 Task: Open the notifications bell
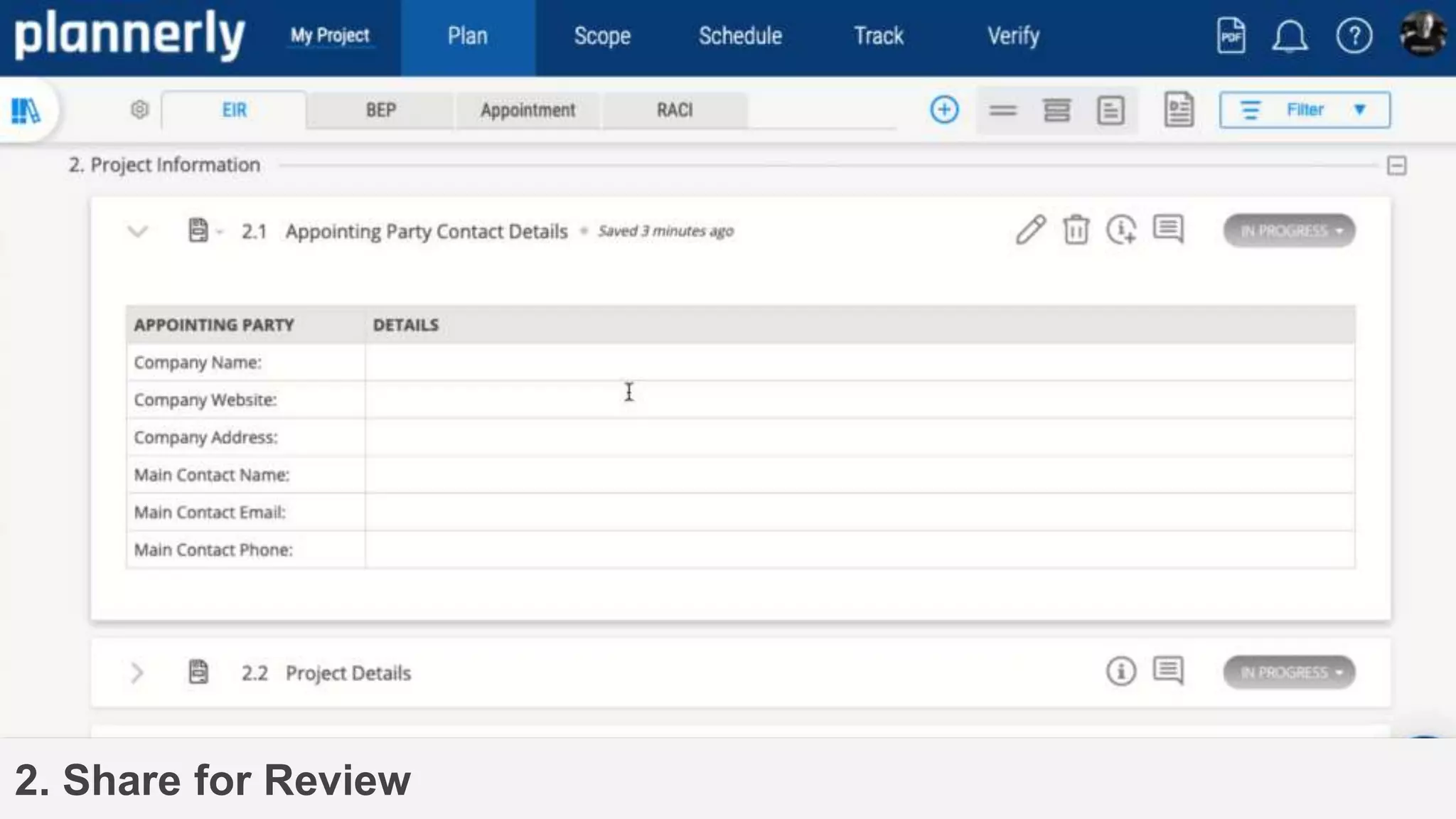[x=1289, y=36]
